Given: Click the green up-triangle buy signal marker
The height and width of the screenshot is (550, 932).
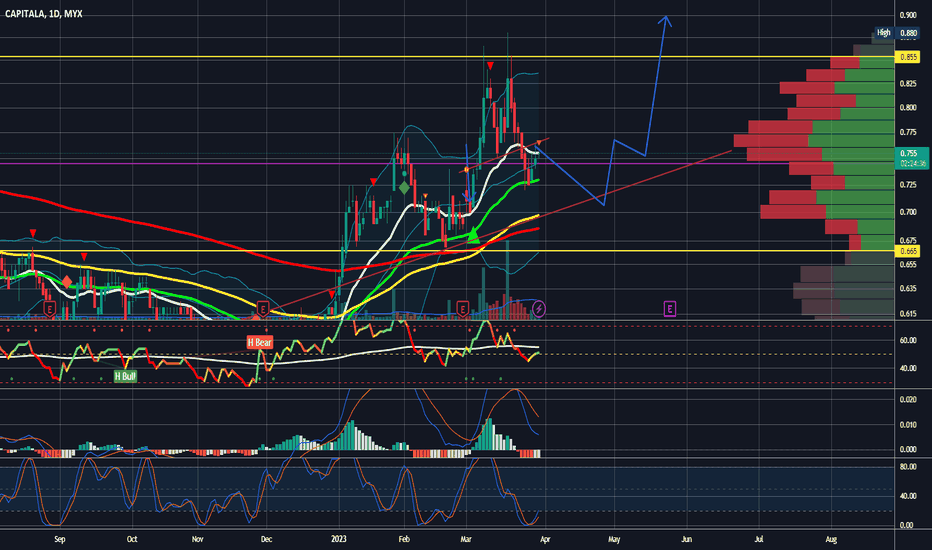Looking at the screenshot, I should 473,235.
